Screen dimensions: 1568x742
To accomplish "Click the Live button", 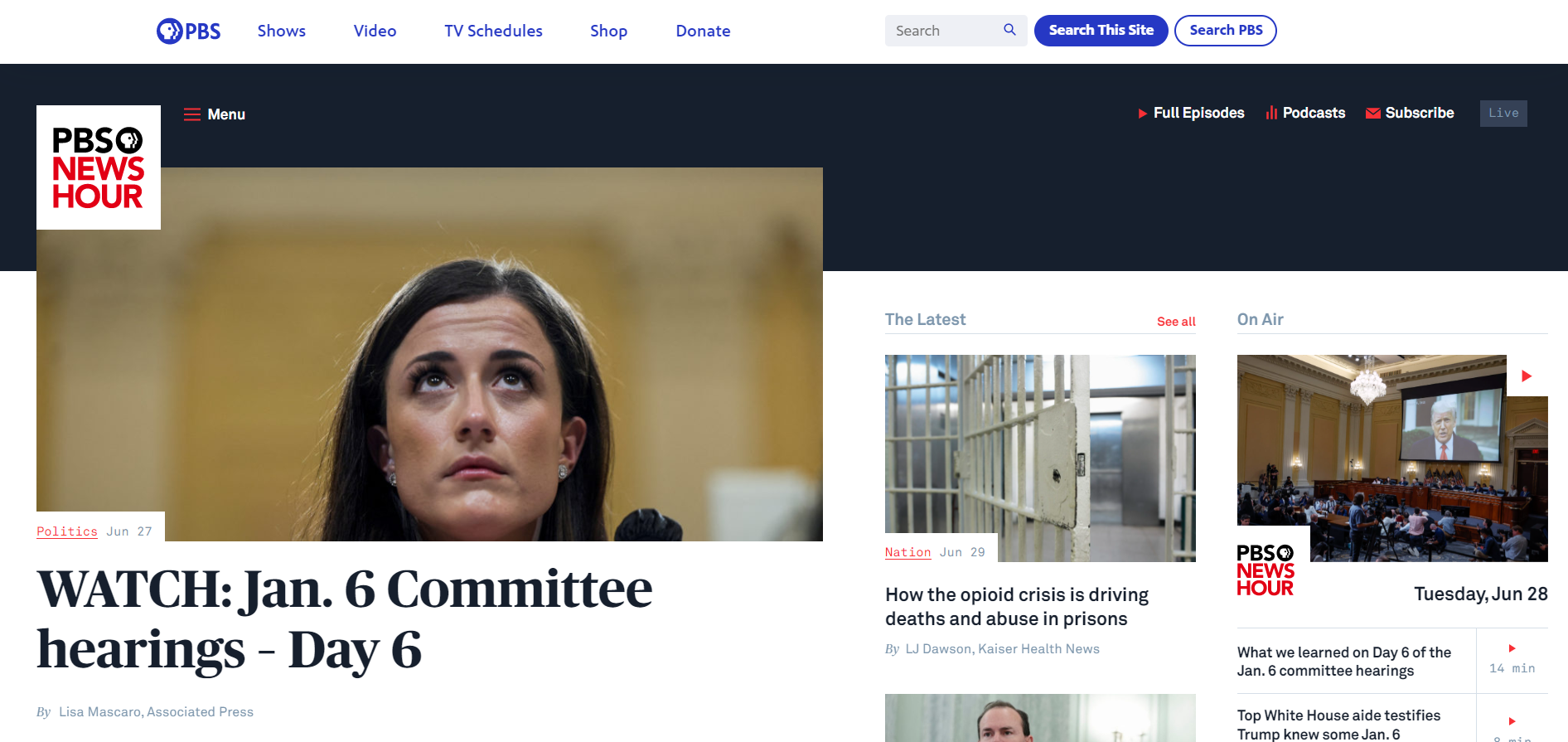I will [1503, 114].
